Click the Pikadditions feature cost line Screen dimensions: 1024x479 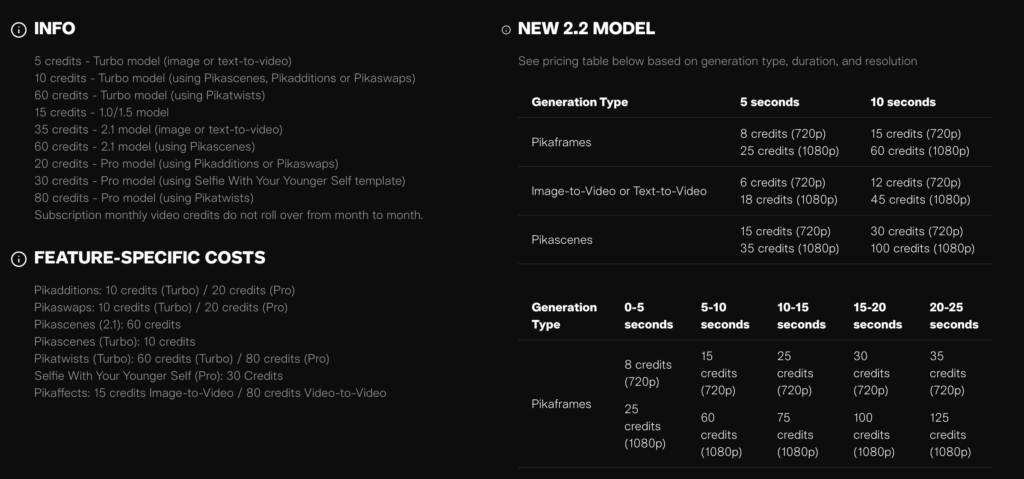pos(164,290)
